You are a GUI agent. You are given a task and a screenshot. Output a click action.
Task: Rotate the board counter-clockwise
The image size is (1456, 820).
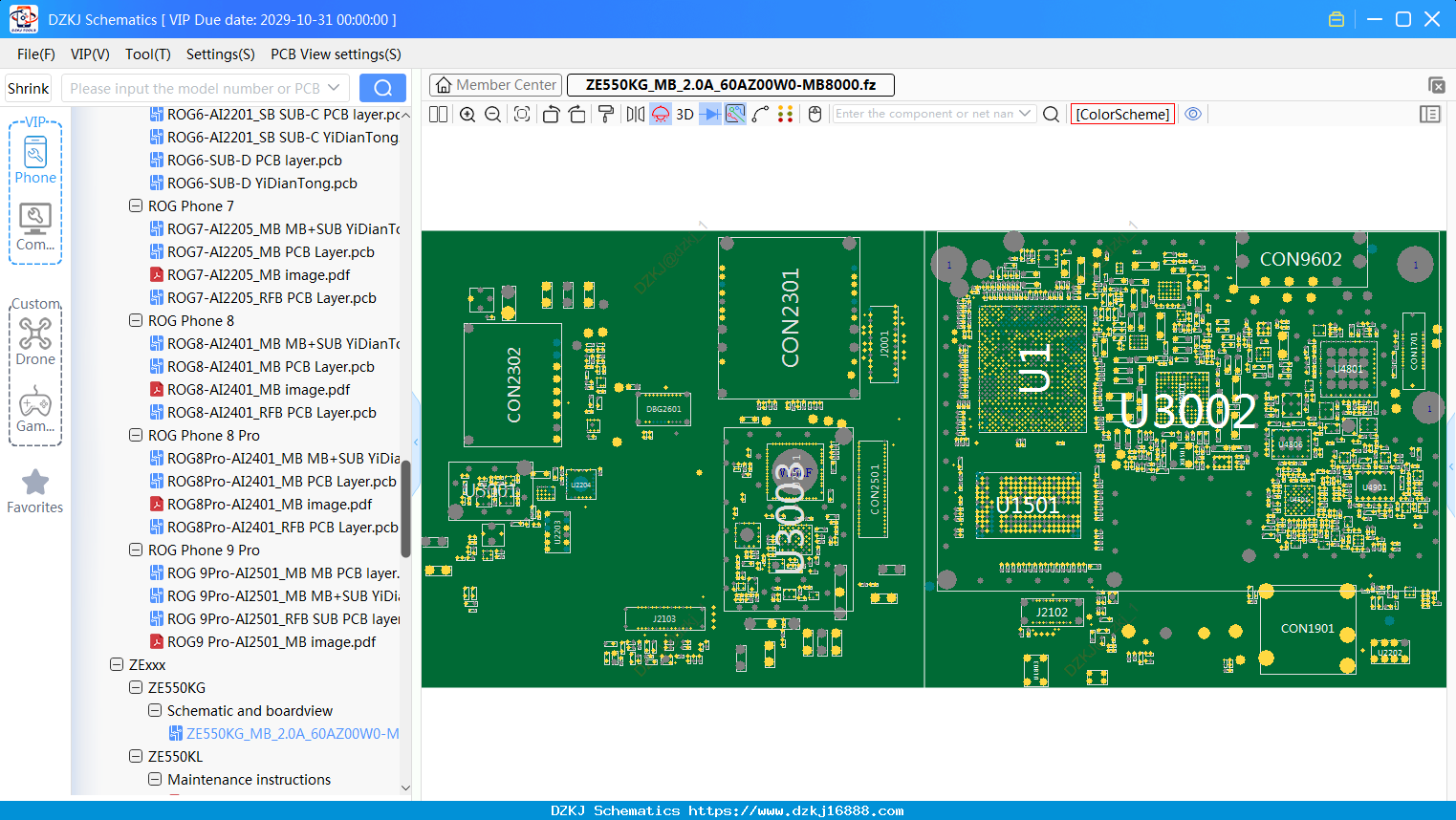[551, 114]
